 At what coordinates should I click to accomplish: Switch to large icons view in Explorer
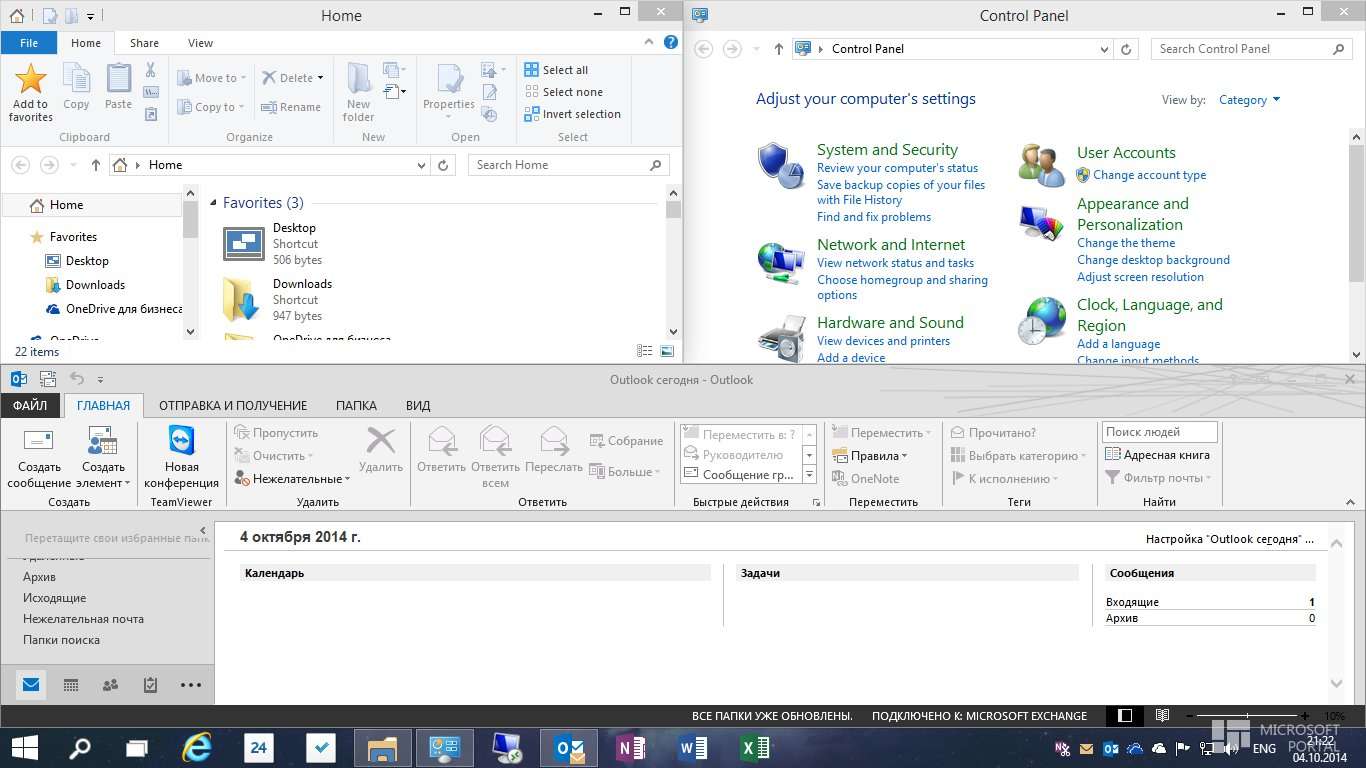click(x=667, y=351)
